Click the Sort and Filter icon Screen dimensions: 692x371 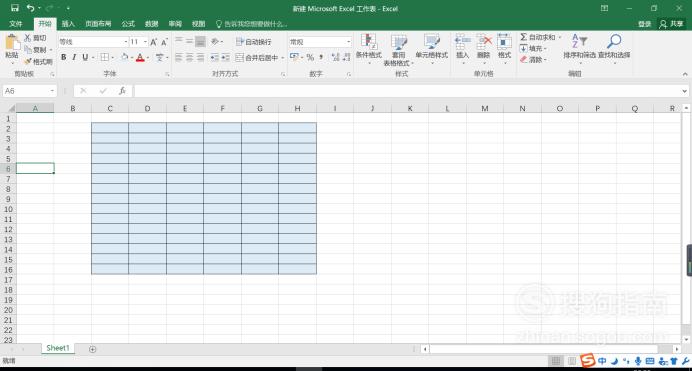pyautogui.click(x=579, y=41)
